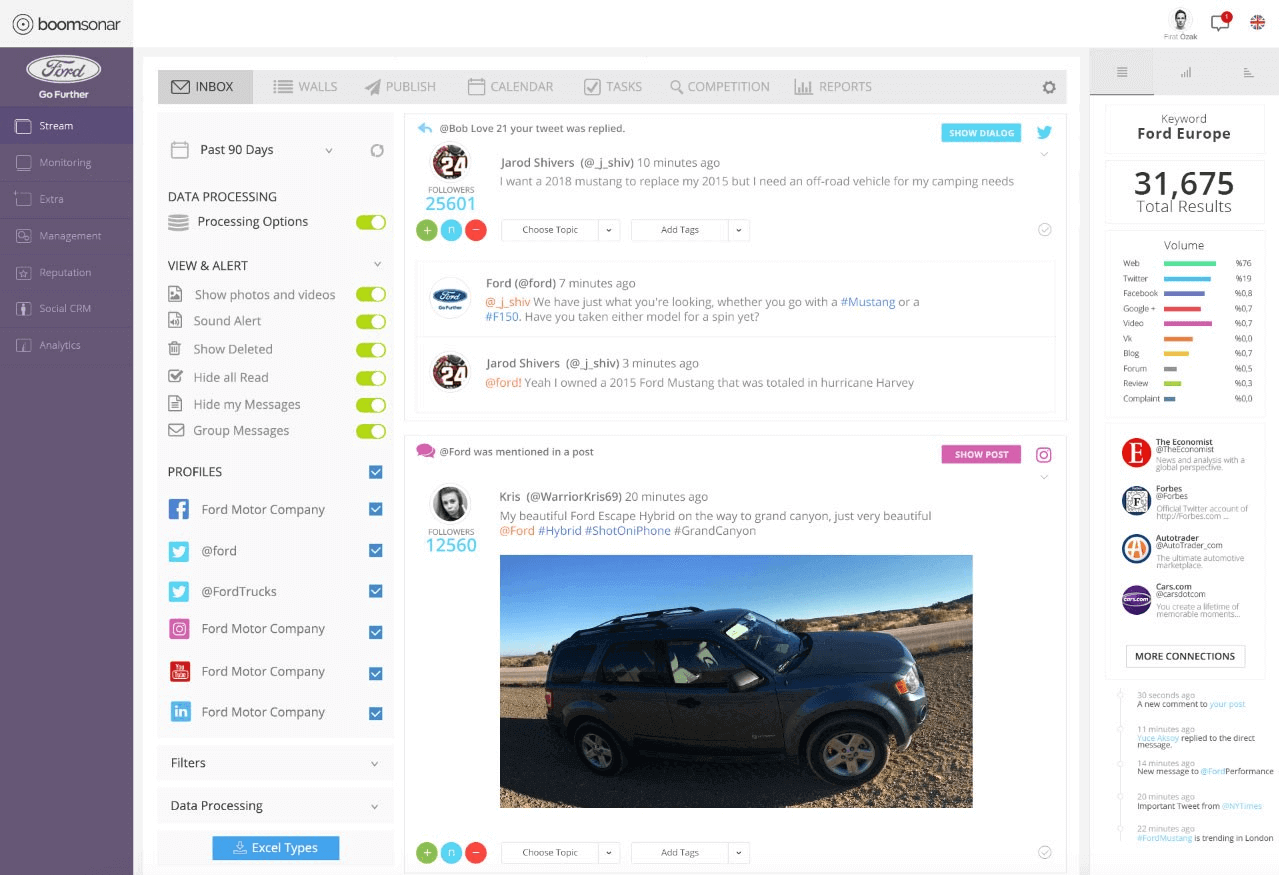The width and height of the screenshot is (1279, 875).
Task: Toggle Hide my Messages switch
Action: tap(371, 405)
